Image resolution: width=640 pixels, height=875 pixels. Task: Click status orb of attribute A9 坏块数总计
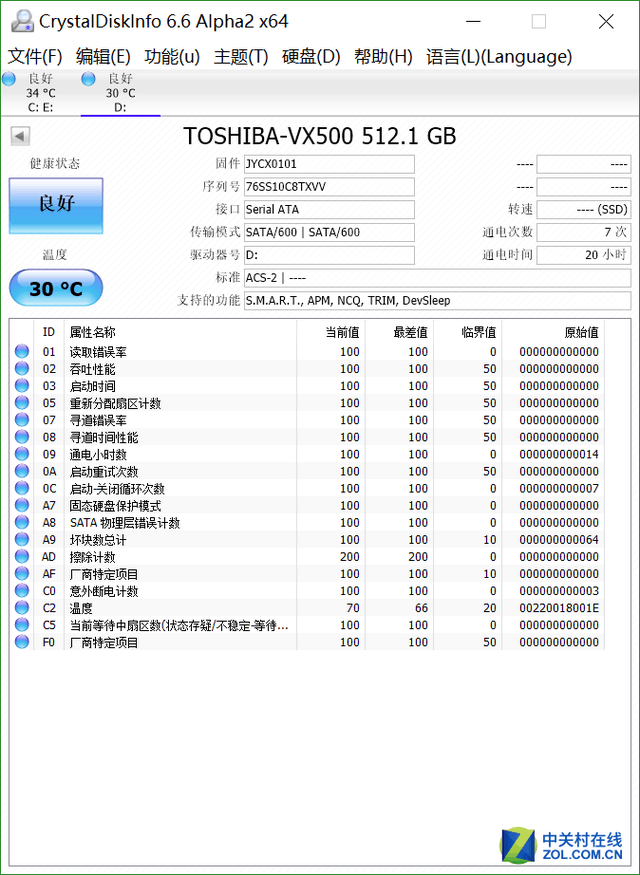22,540
